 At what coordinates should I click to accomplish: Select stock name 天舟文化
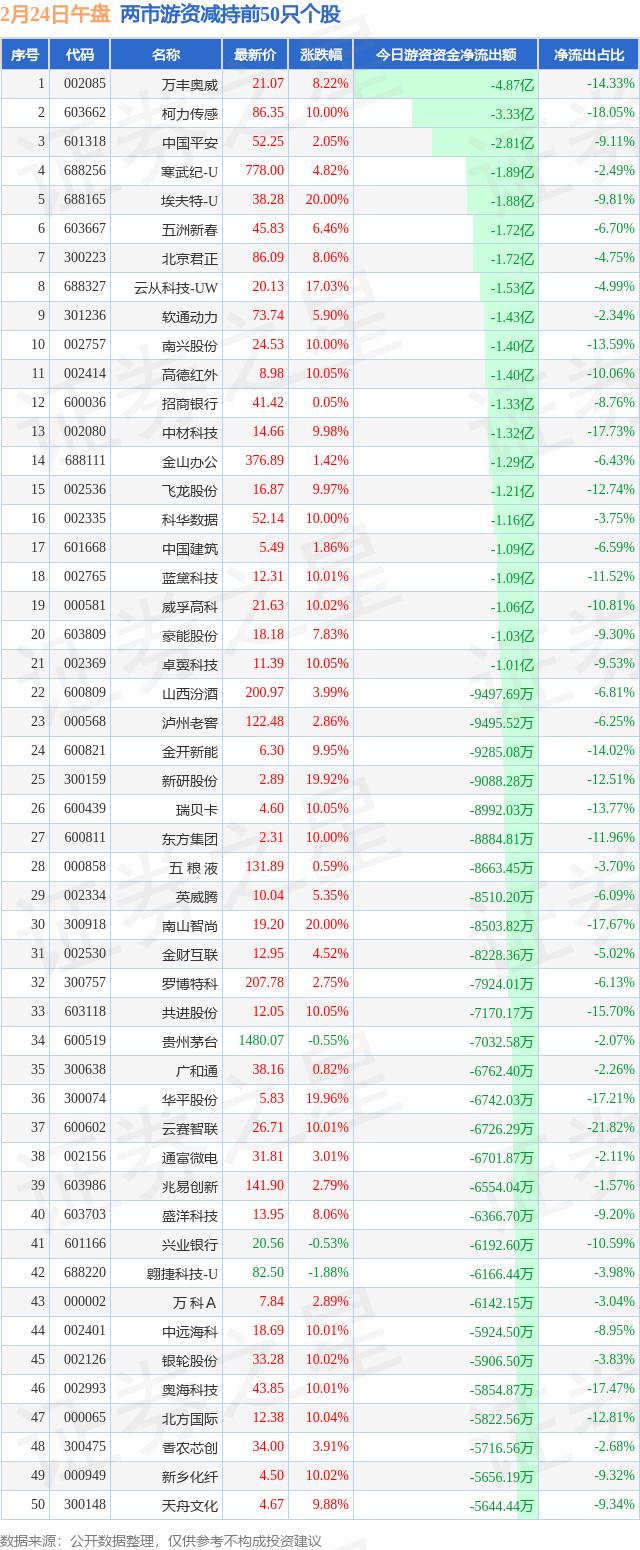point(189,1505)
